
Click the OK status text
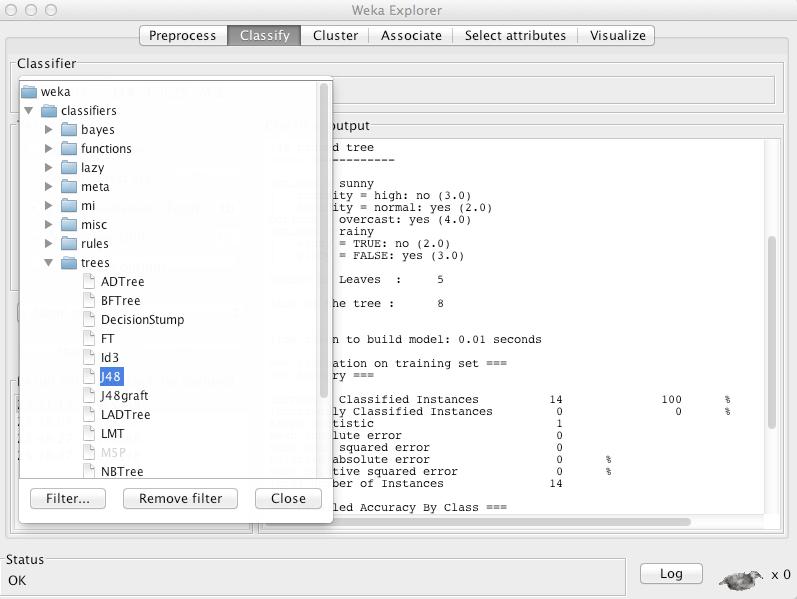coord(17,580)
